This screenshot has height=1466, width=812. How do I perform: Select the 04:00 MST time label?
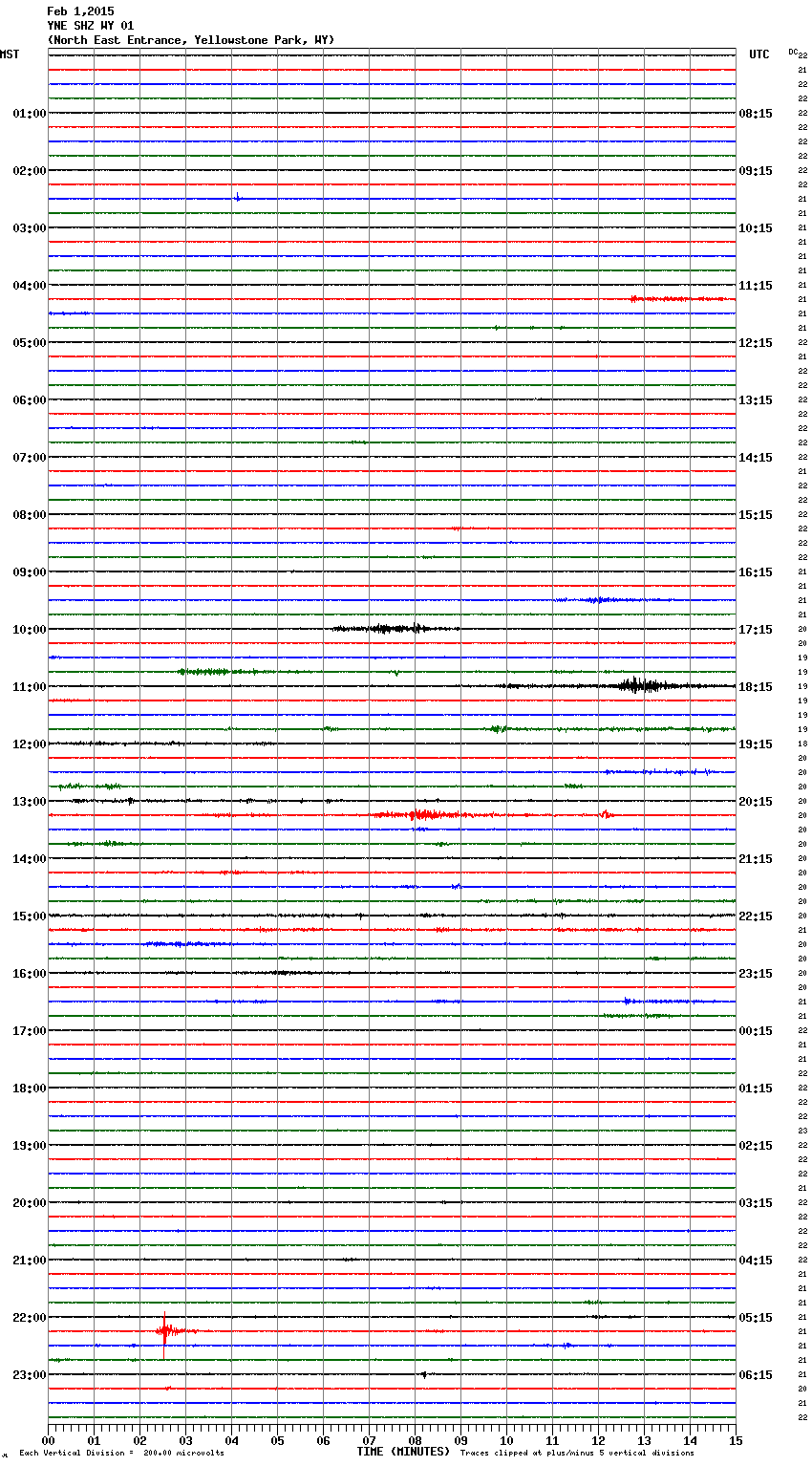(x=30, y=286)
